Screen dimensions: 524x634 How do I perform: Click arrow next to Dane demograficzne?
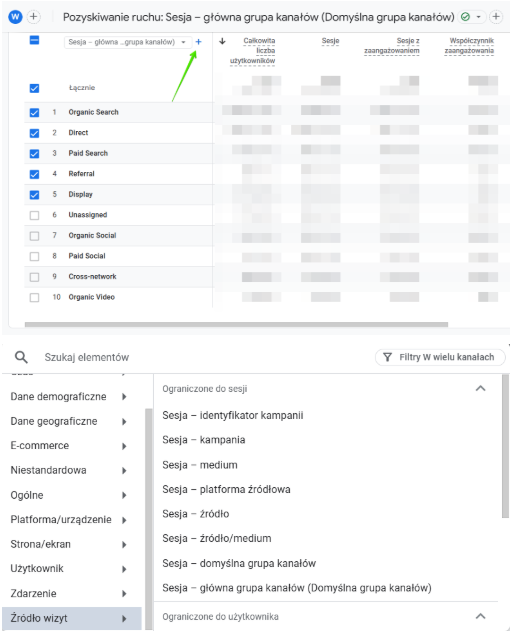125,397
